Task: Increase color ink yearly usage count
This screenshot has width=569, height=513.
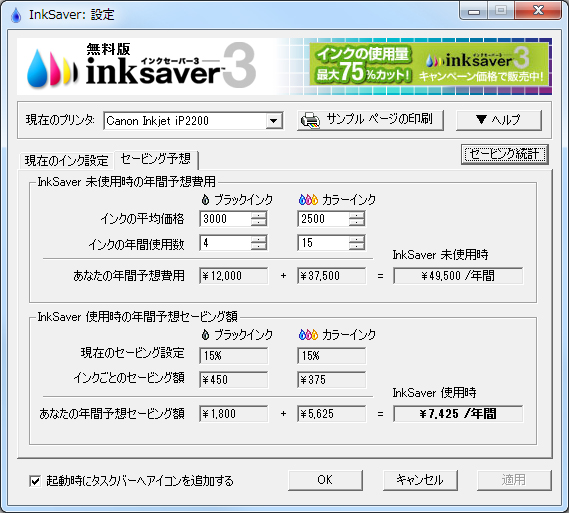Action: point(357,239)
